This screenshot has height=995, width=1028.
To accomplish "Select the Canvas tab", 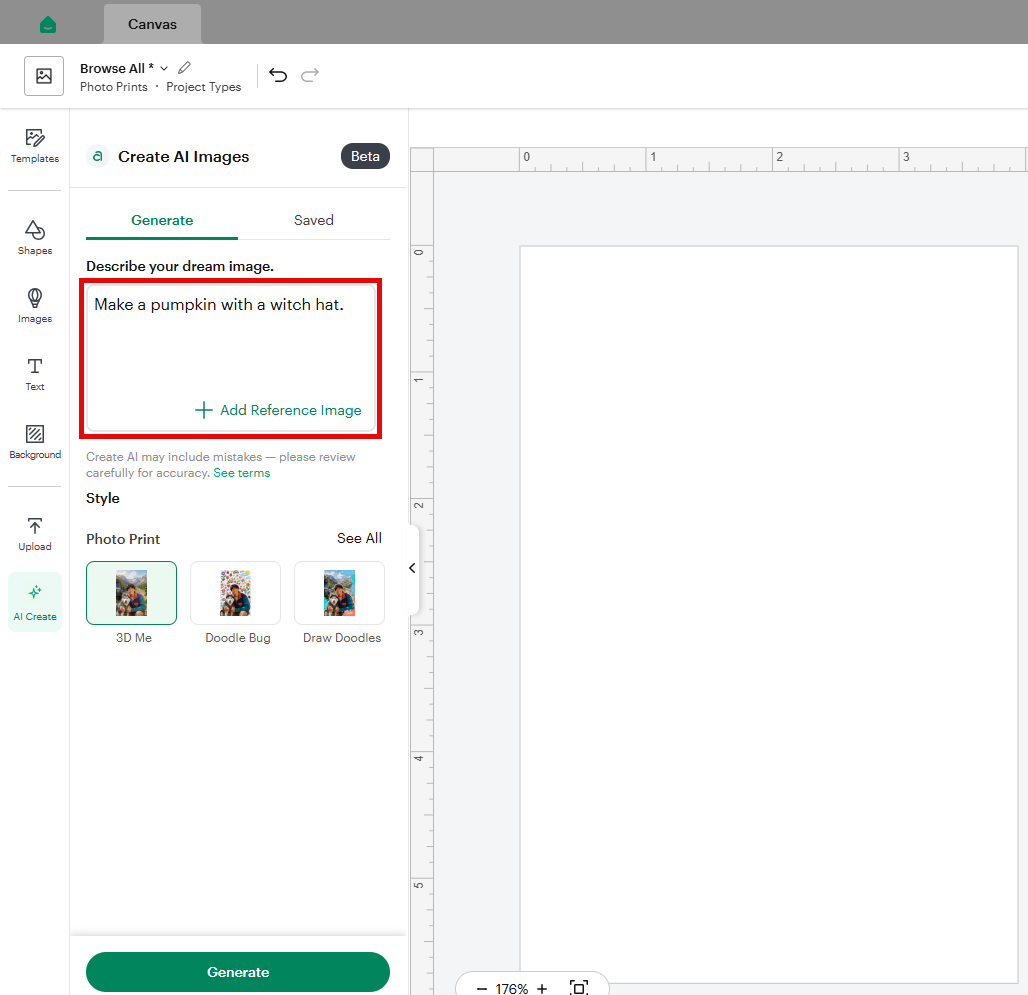I will click(x=152, y=24).
